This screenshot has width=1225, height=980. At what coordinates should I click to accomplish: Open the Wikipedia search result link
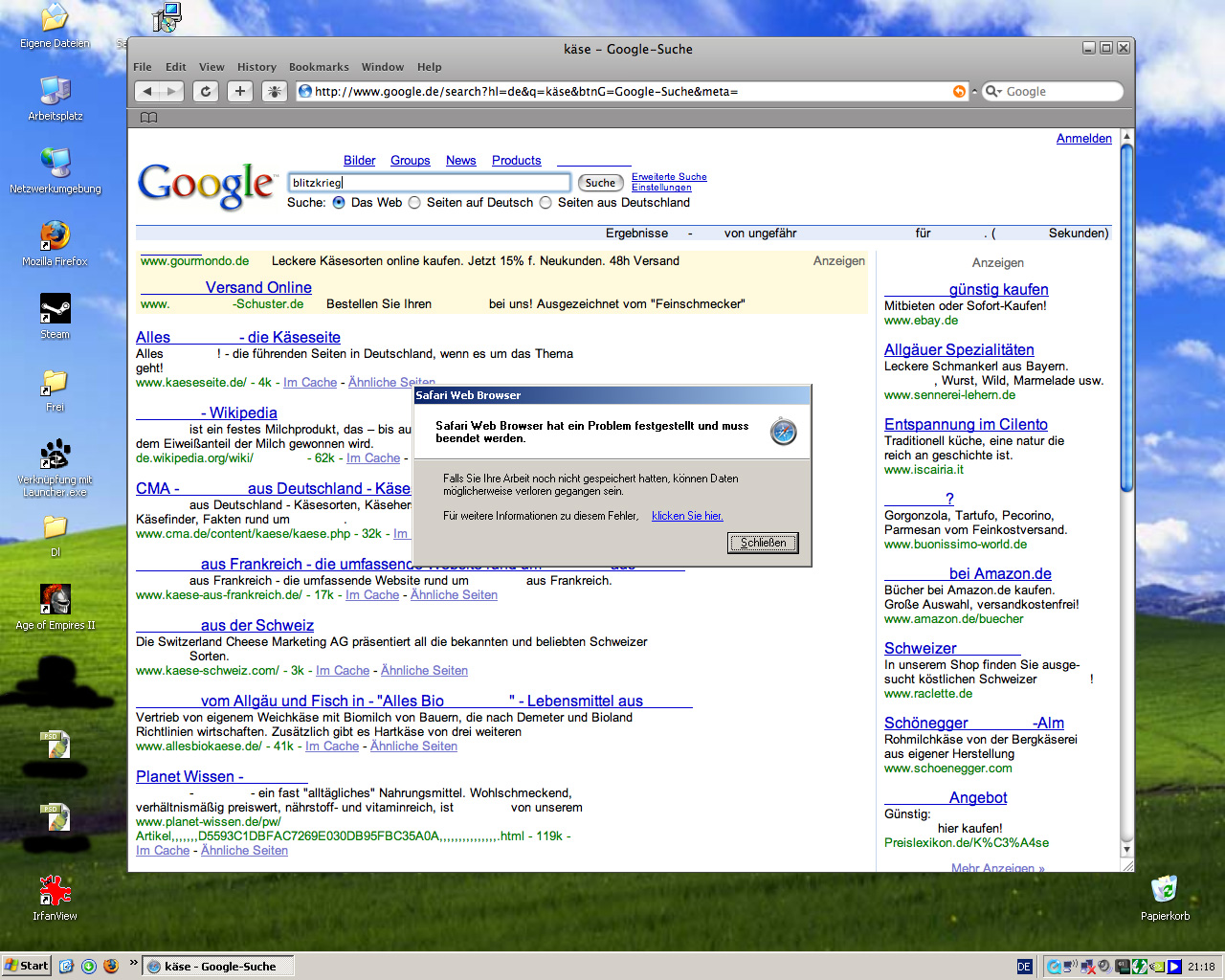[x=207, y=412]
